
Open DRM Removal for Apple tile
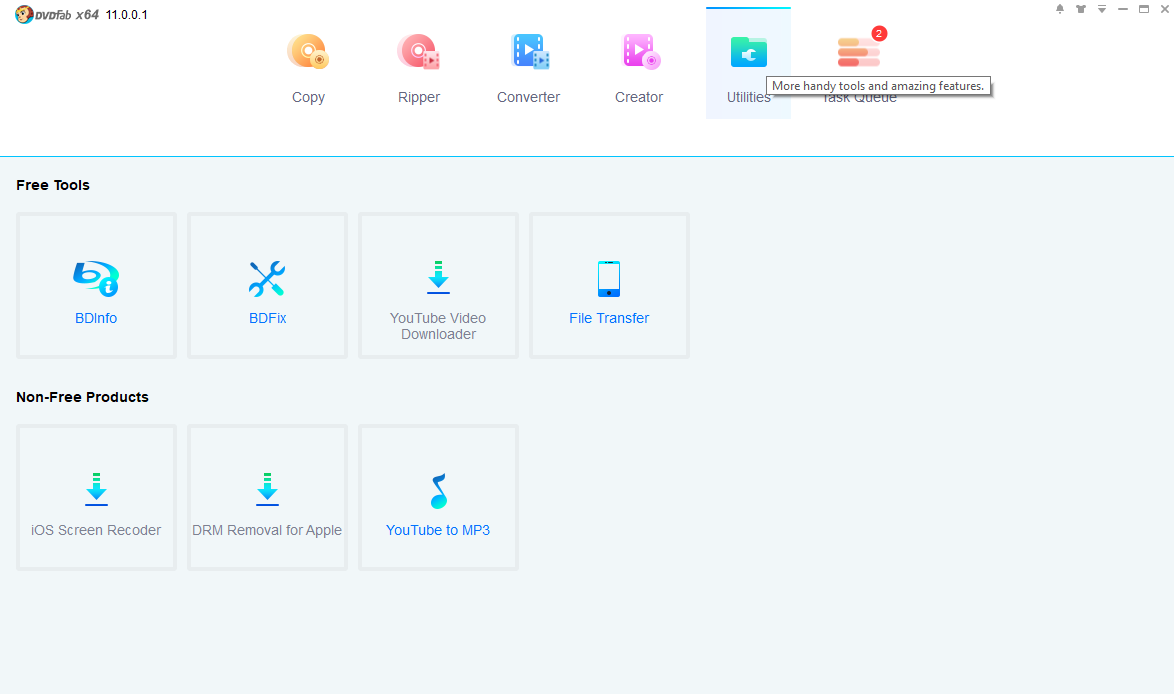[267, 497]
